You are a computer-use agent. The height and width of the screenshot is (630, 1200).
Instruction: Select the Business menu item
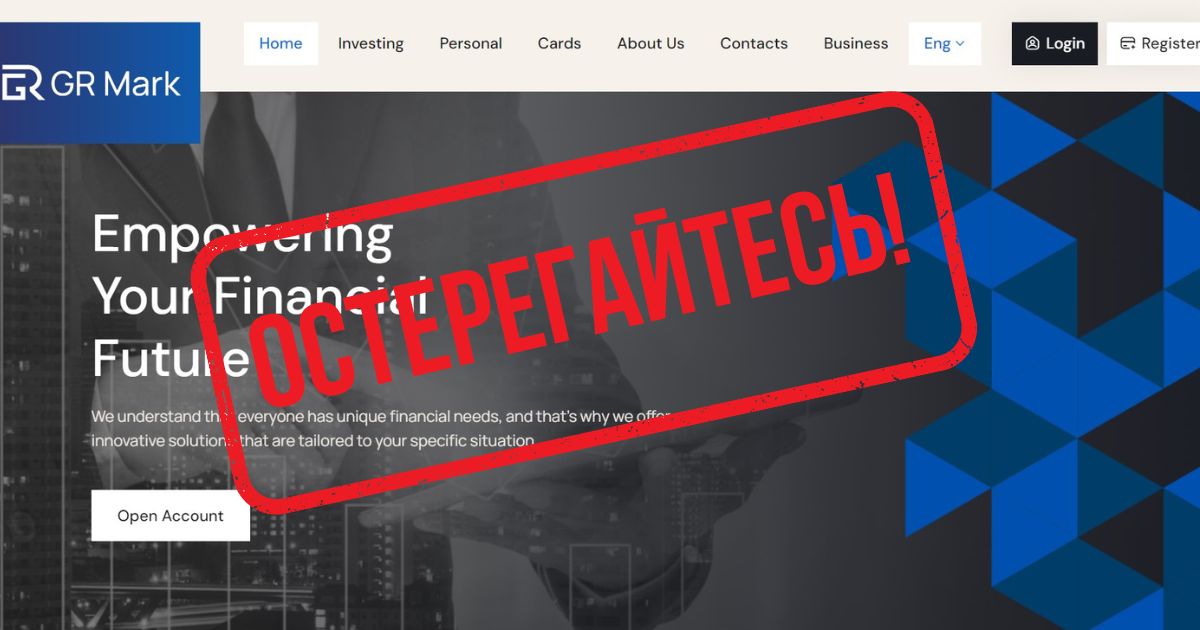tap(856, 44)
